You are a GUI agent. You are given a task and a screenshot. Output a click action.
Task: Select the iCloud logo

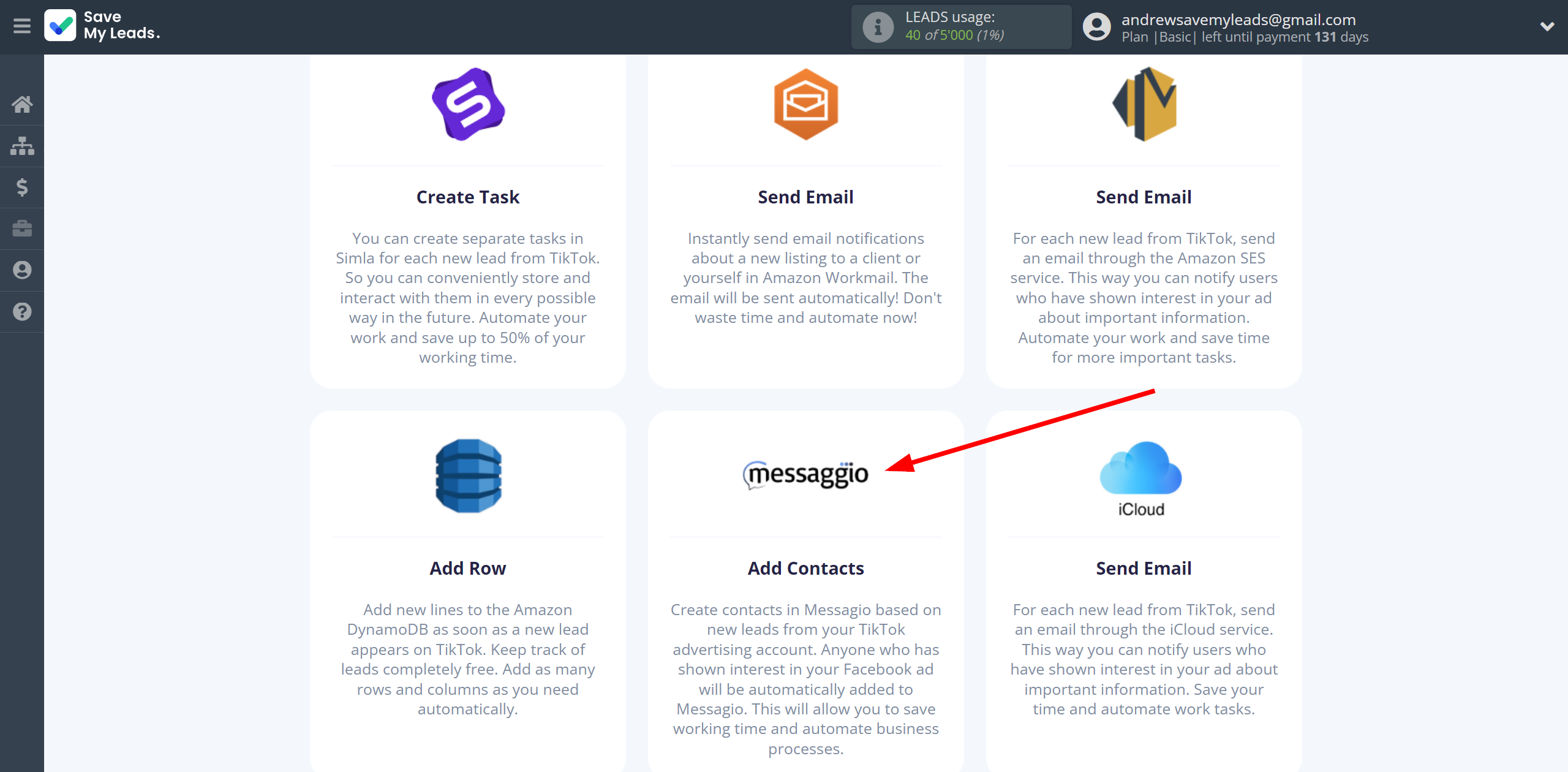click(x=1140, y=479)
